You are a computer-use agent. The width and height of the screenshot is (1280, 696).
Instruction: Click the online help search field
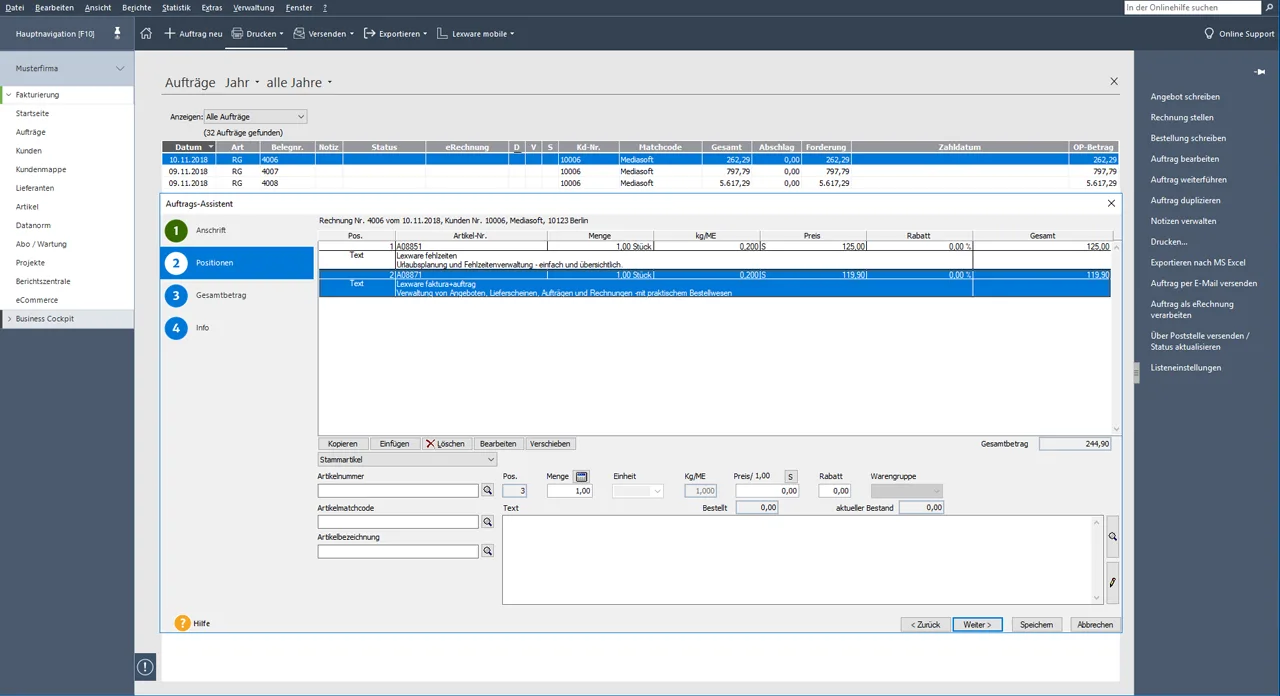[x=1193, y=7]
